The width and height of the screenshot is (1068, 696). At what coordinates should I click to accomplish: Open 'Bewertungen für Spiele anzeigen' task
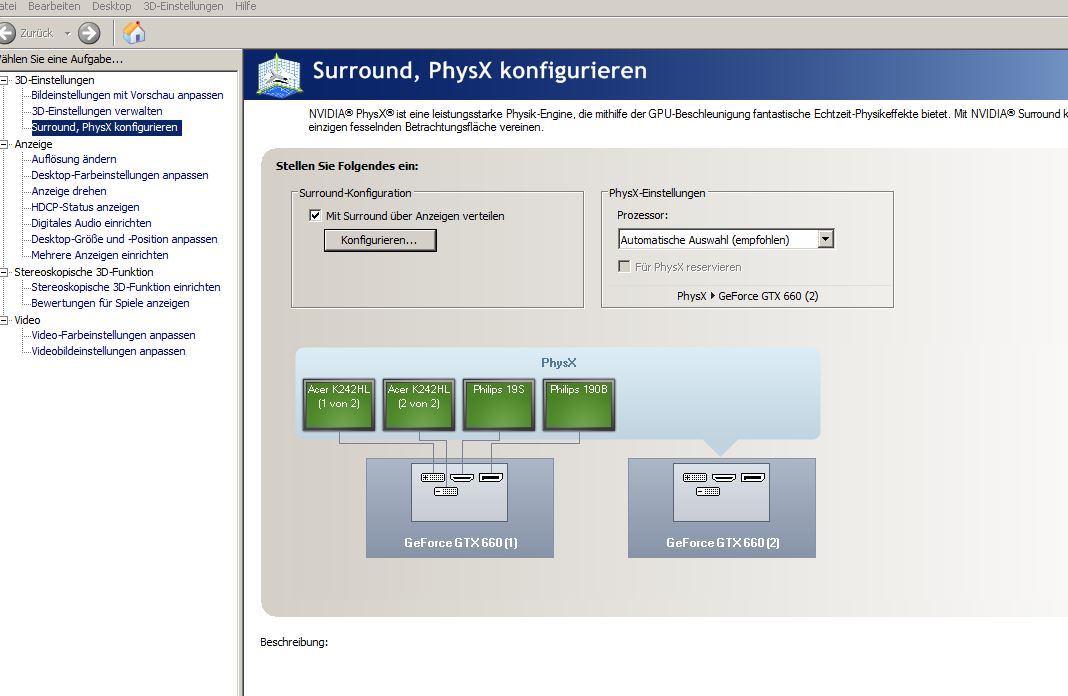click(x=110, y=303)
